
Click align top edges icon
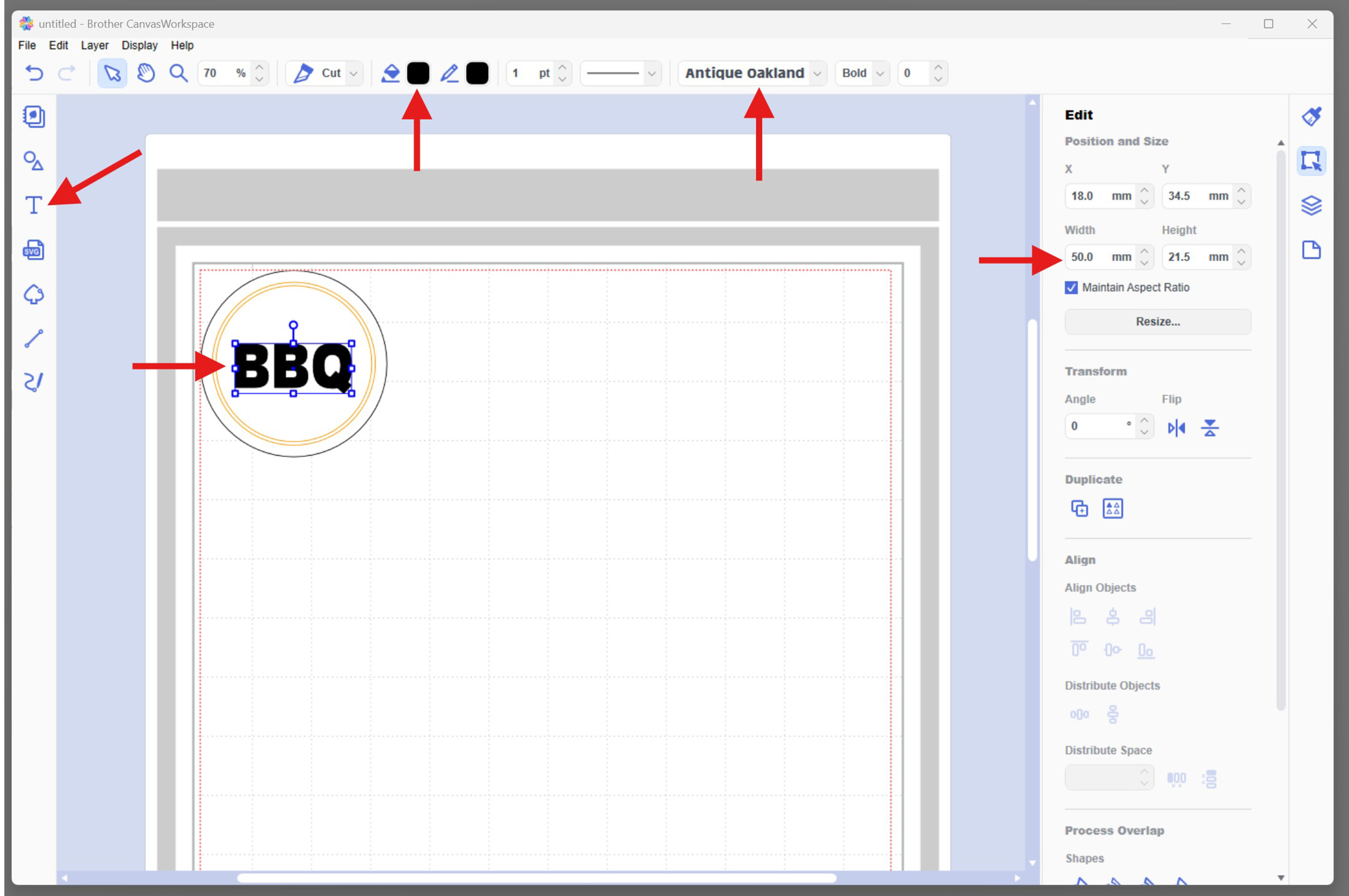coord(1079,649)
